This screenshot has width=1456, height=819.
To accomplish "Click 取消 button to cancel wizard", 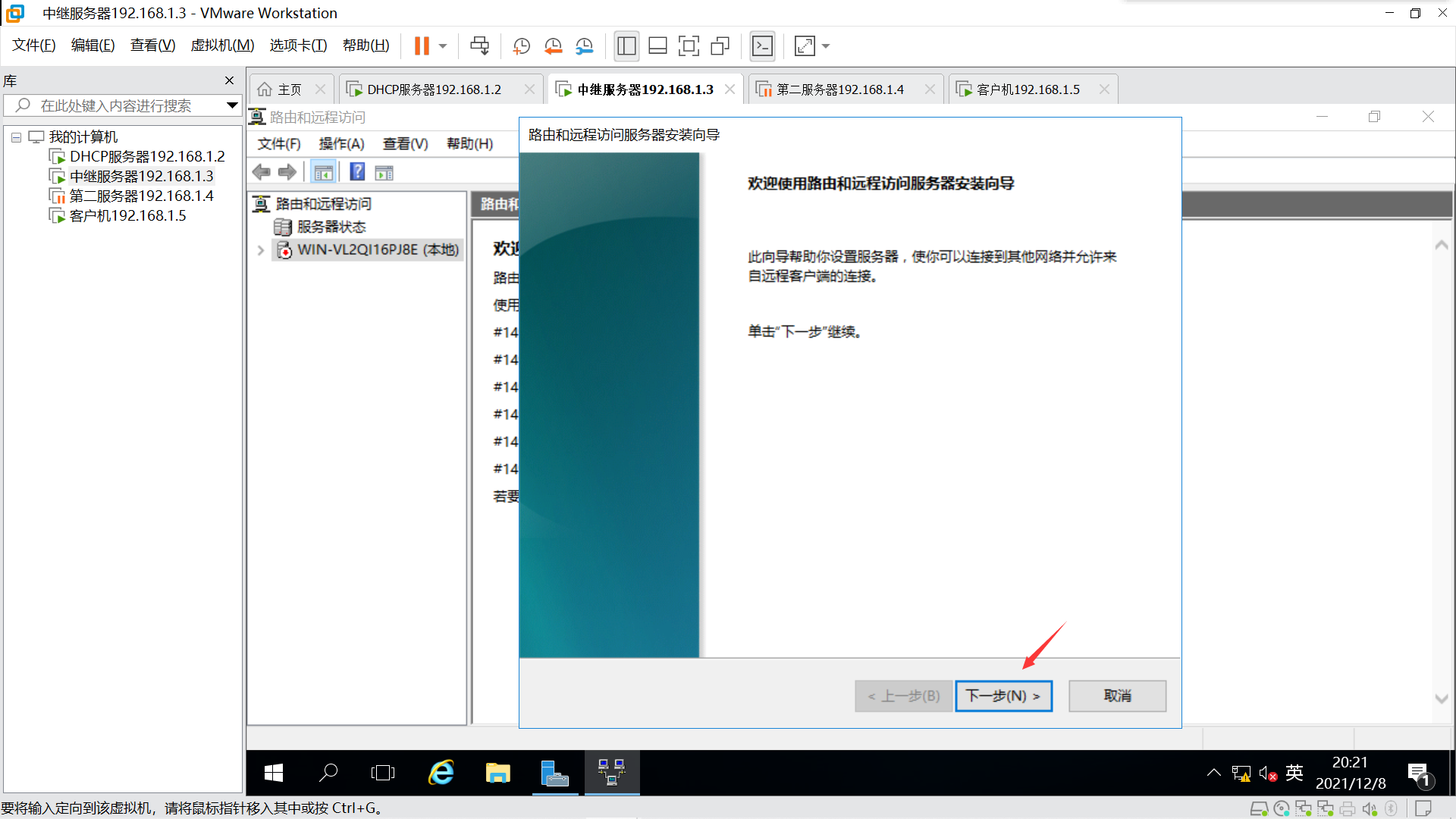I will coord(1116,695).
